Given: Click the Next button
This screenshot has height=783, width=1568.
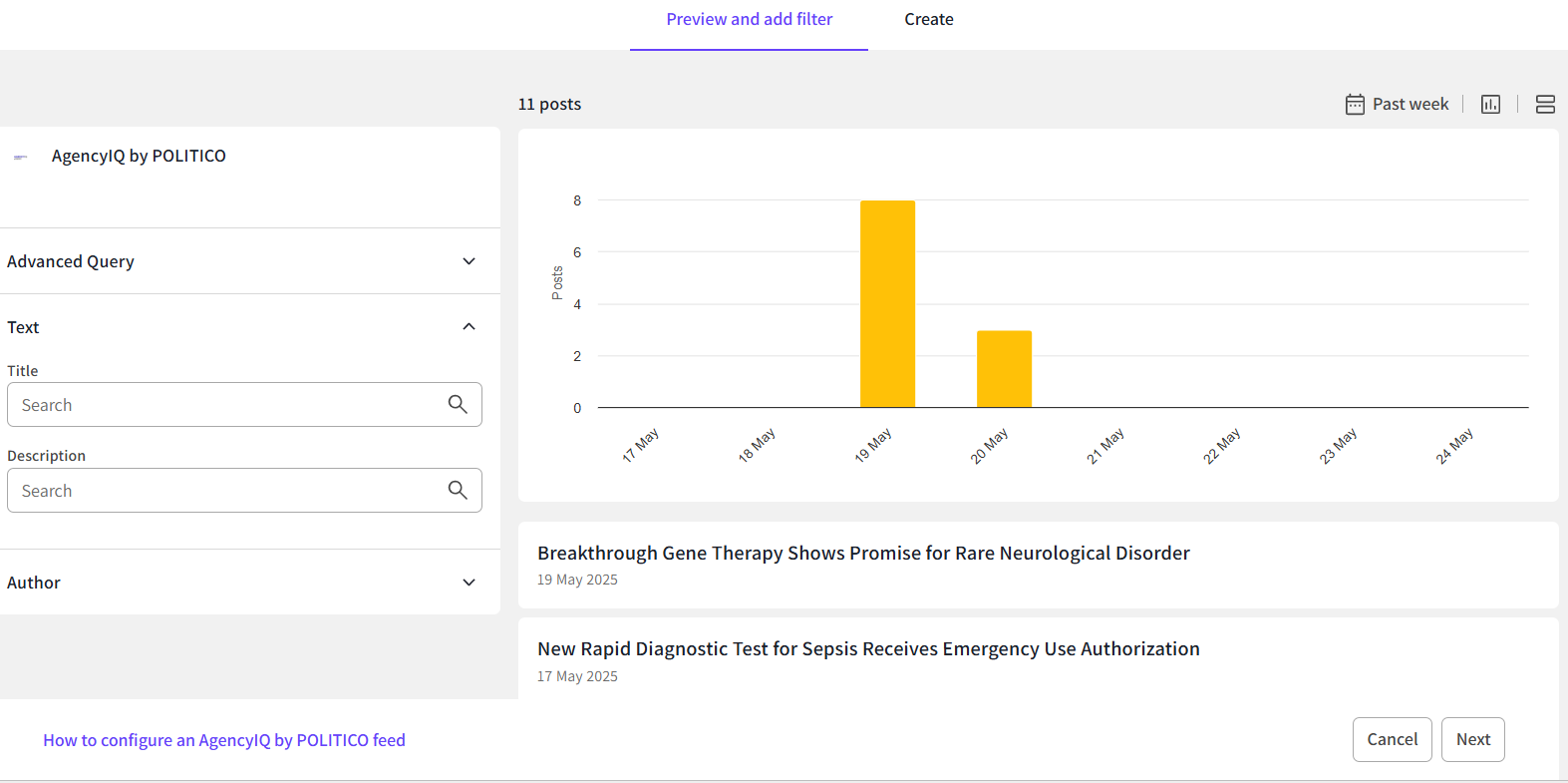Looking at the screenshot, I should (x=1472, y=739).
